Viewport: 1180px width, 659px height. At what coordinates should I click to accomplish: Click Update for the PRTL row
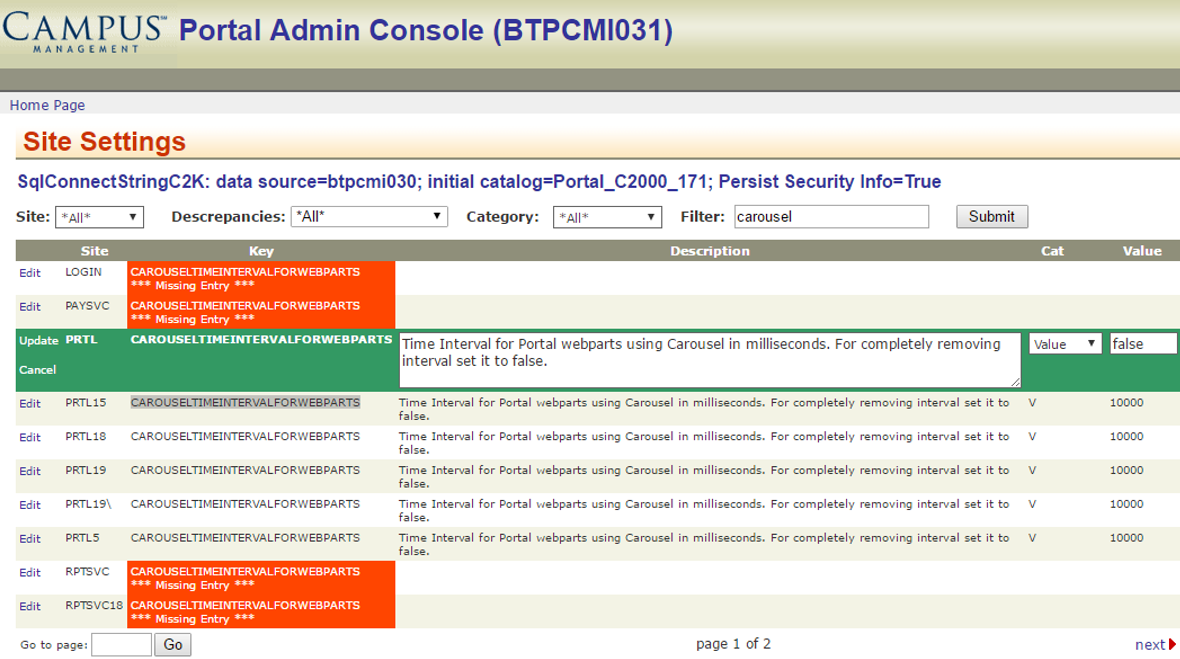(38, 341)
